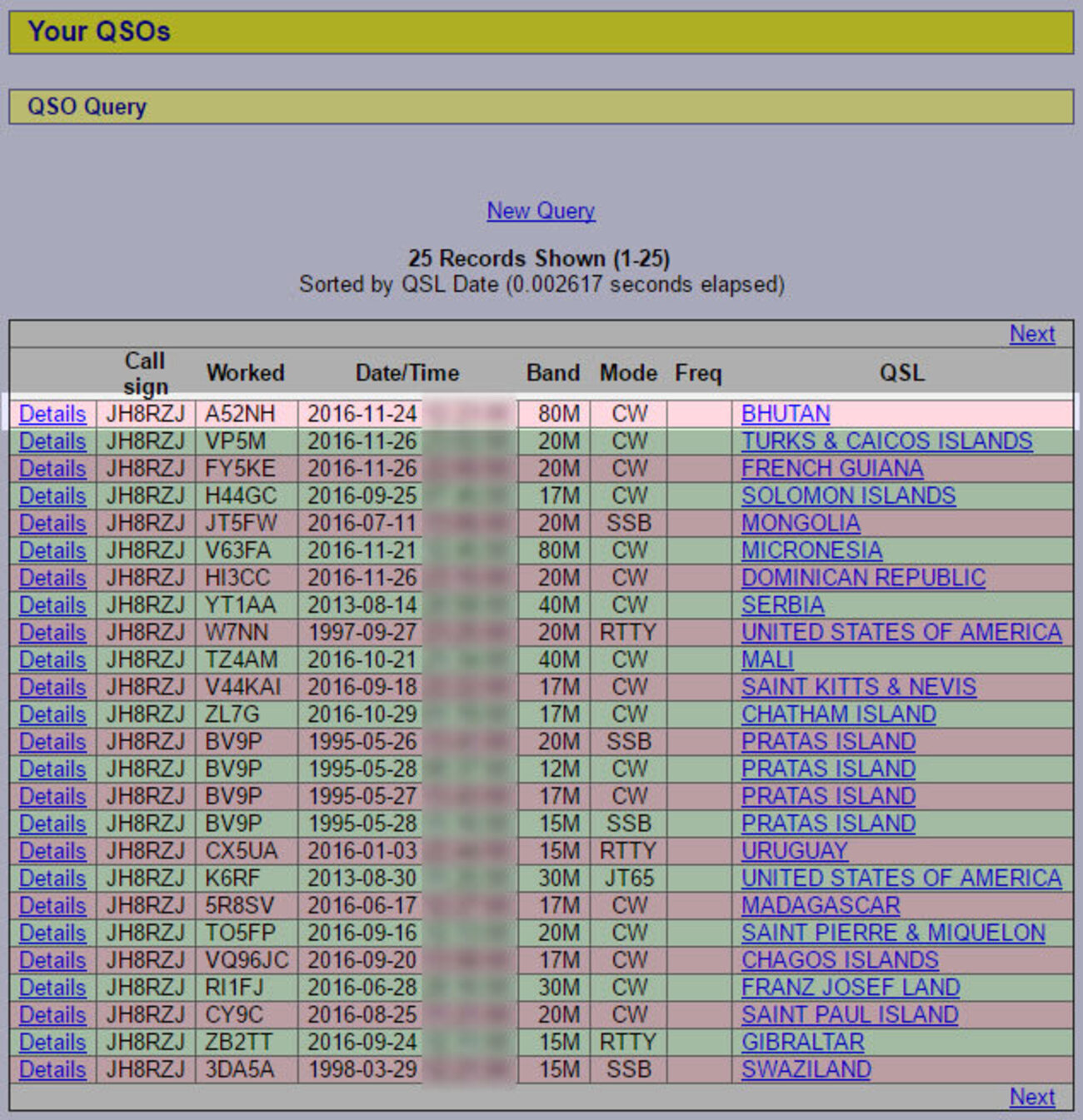Screen dimensions: 1083x1120
Task: Open the New Query link
Action: pyautogui.click(x=539, y=211)
